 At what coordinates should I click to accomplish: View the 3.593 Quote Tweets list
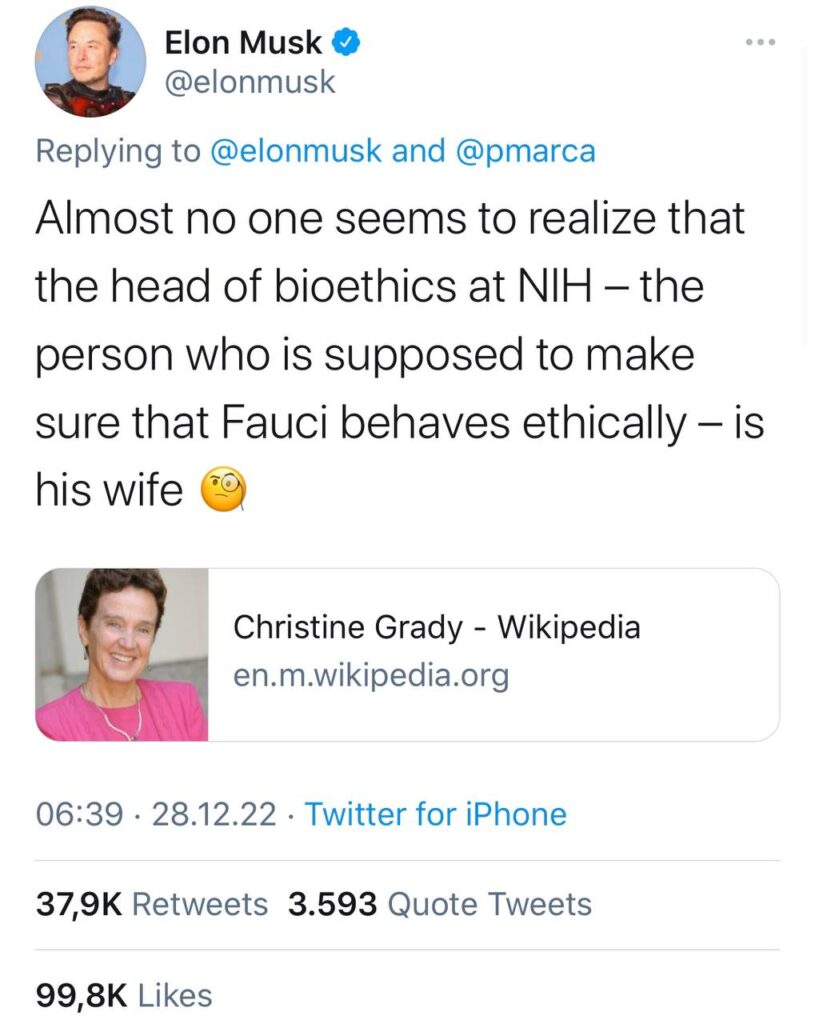pos(439,904)
